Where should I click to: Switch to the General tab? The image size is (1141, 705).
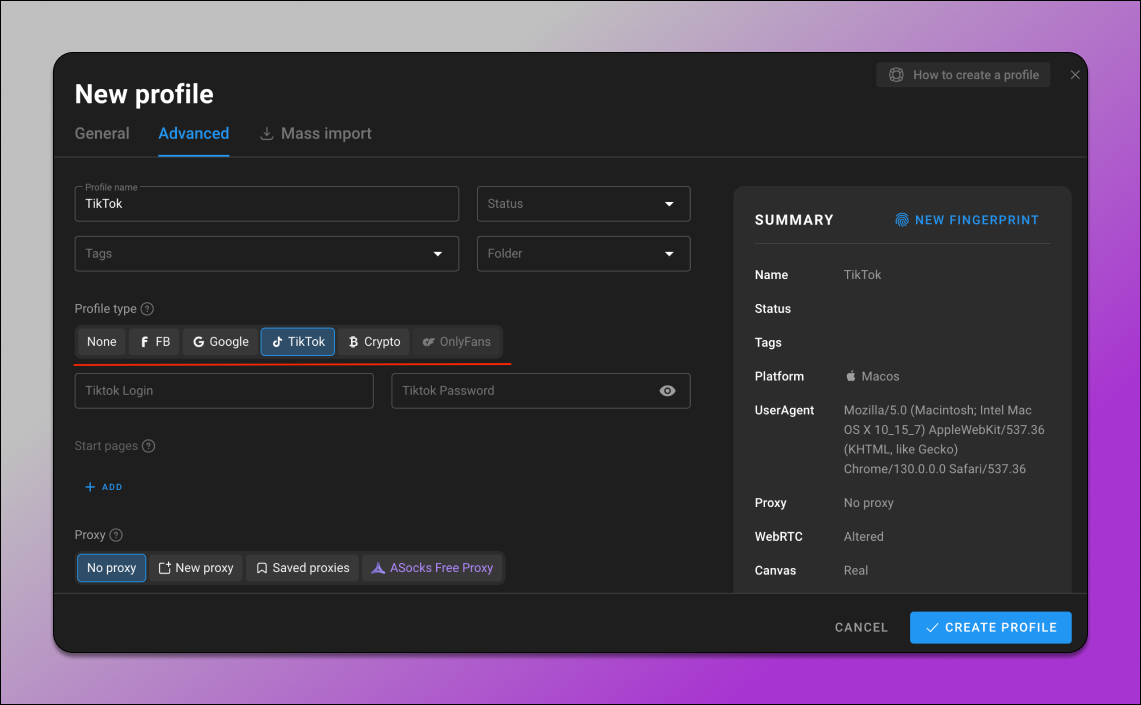point(102,134)
